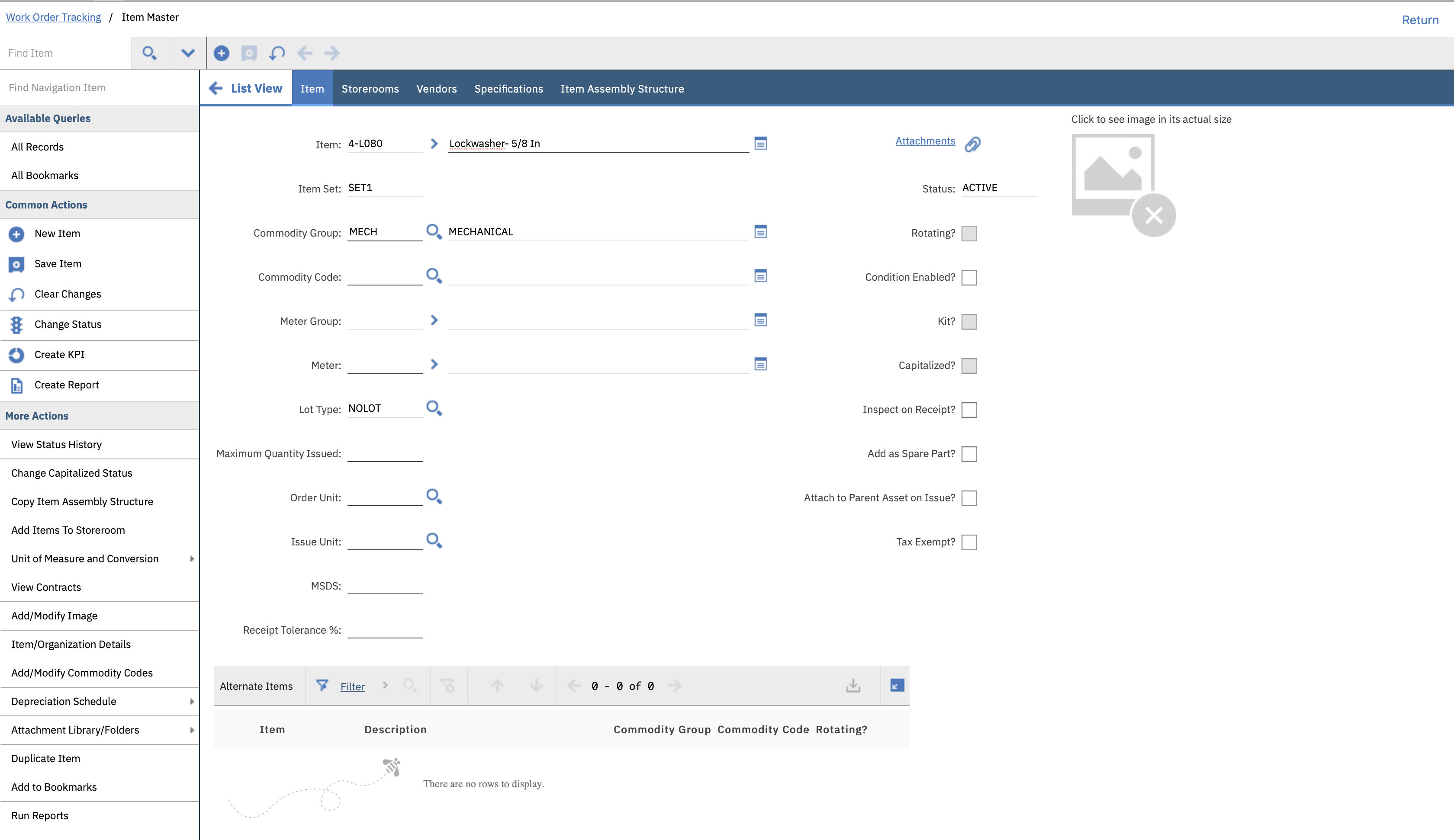
Task: Enable Condition Enabled checkbox
Action: coord(969,278)
